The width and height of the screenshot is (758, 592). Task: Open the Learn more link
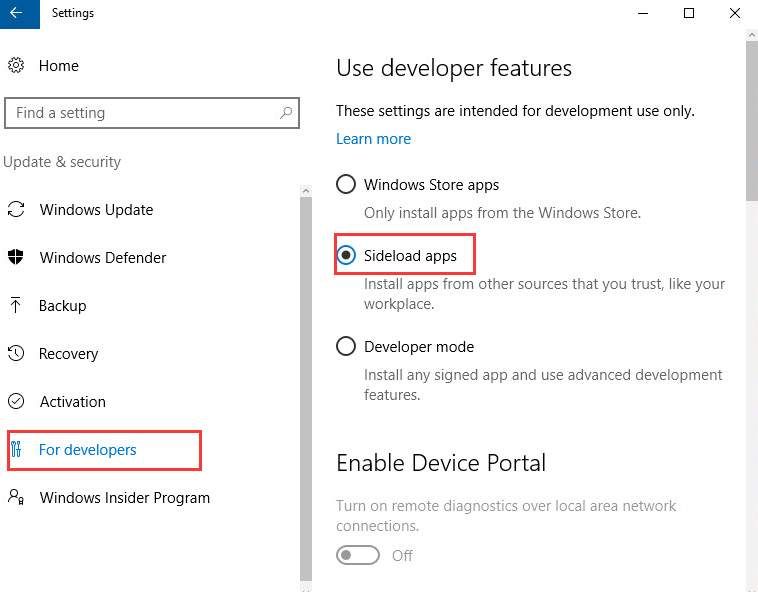(373, 139)
